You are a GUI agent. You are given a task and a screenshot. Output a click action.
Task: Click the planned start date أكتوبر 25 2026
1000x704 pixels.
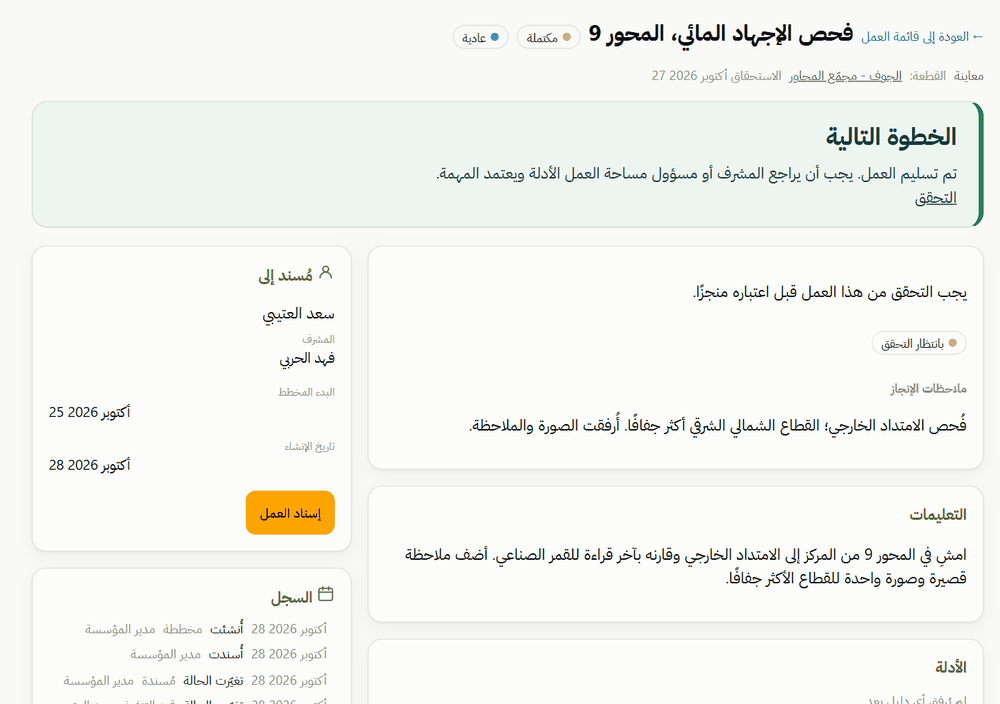tap(89, 413)
